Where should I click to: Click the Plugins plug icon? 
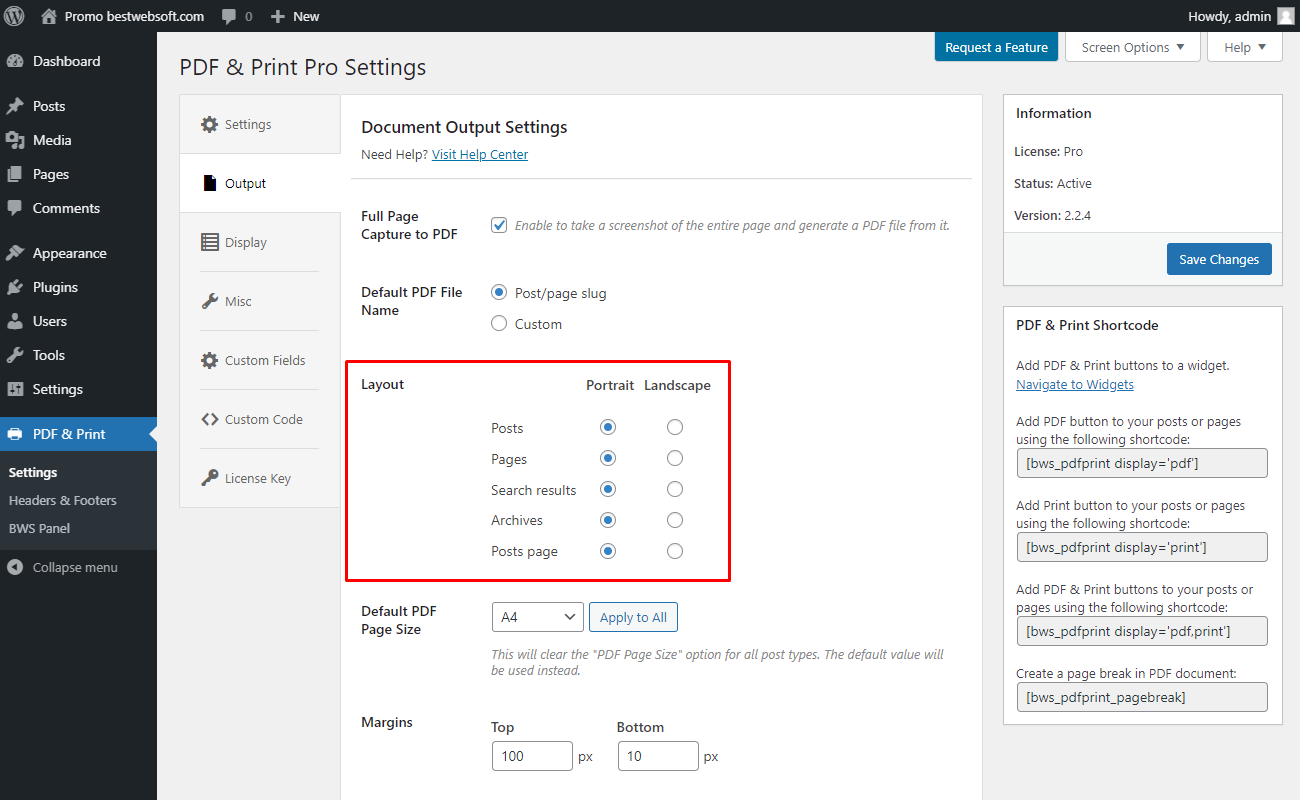(x=15, y=287)
